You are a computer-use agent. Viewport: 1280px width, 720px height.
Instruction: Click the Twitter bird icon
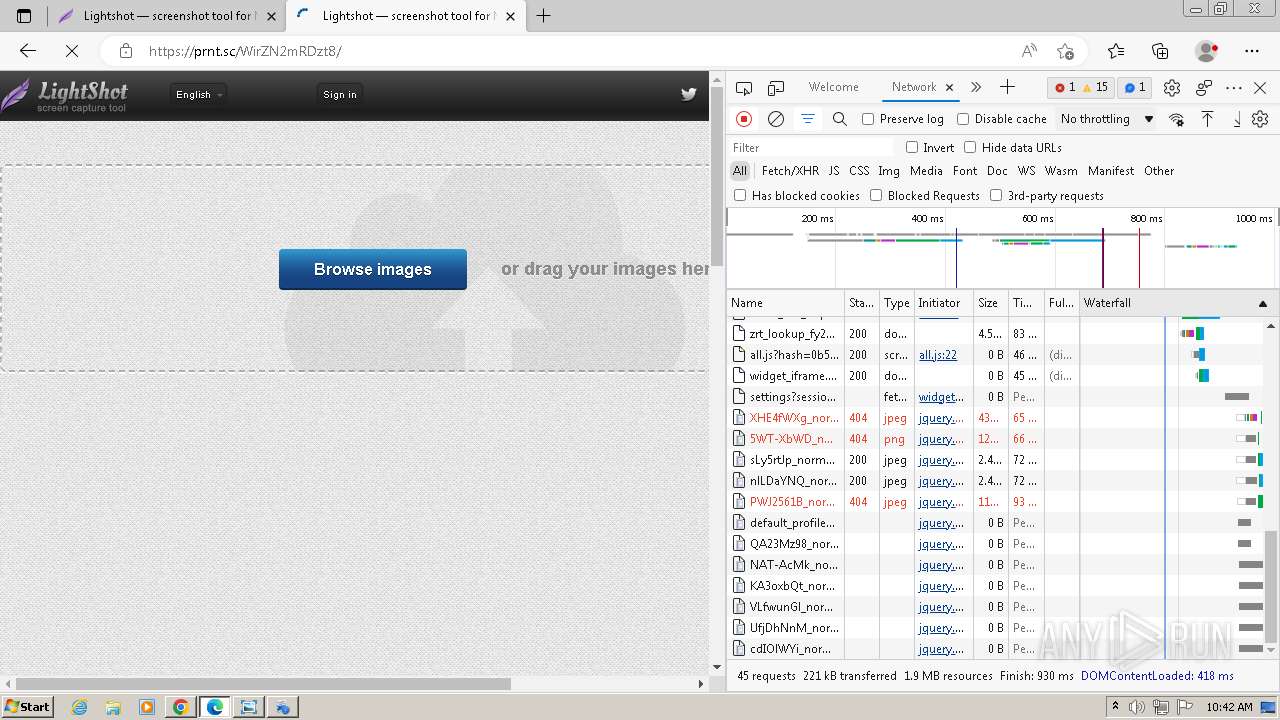tap(689, 94)
